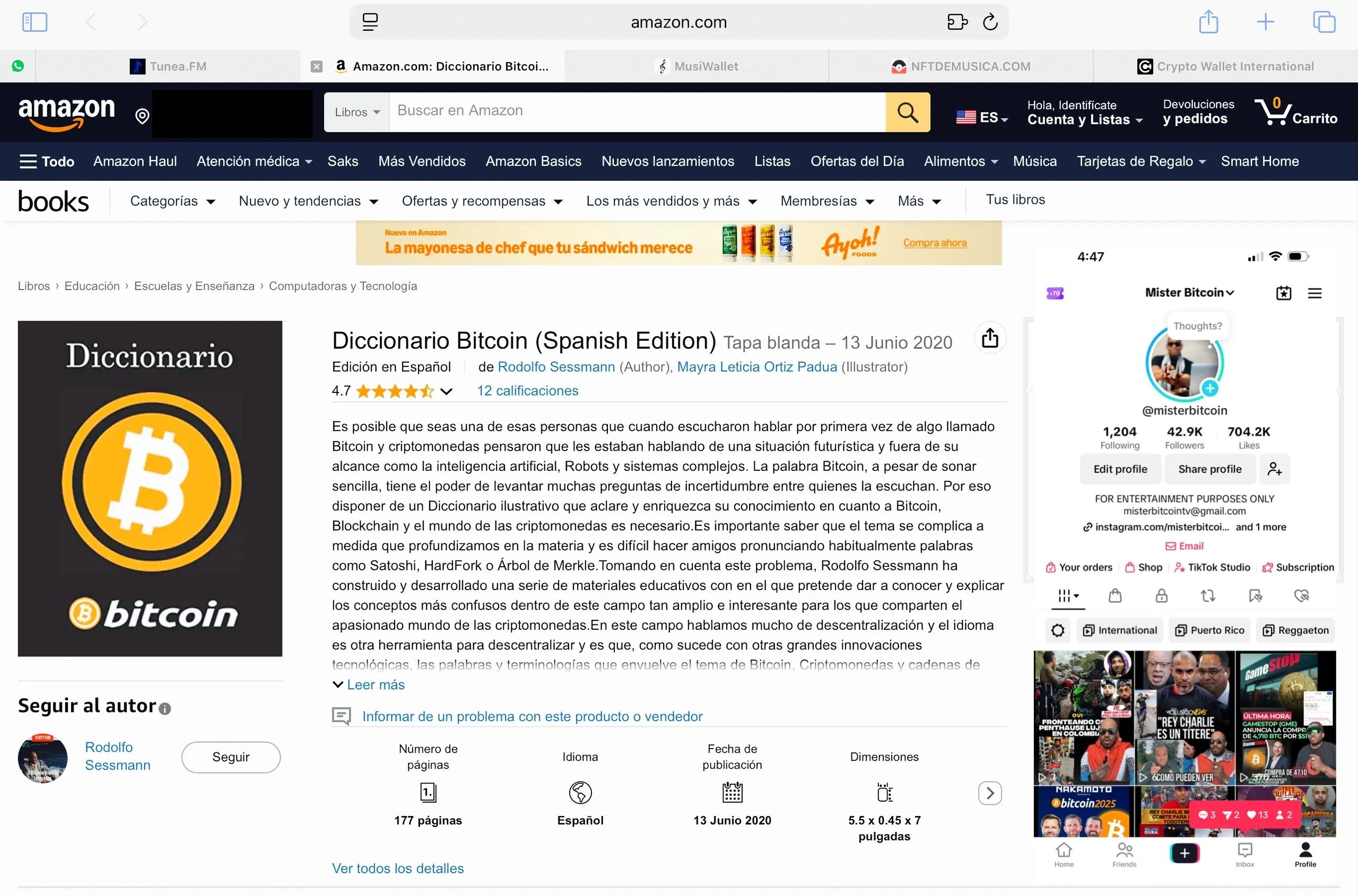Tap the TikTok create plus button
Viewport: 1358px width, 896px height.
(1184, 853)
